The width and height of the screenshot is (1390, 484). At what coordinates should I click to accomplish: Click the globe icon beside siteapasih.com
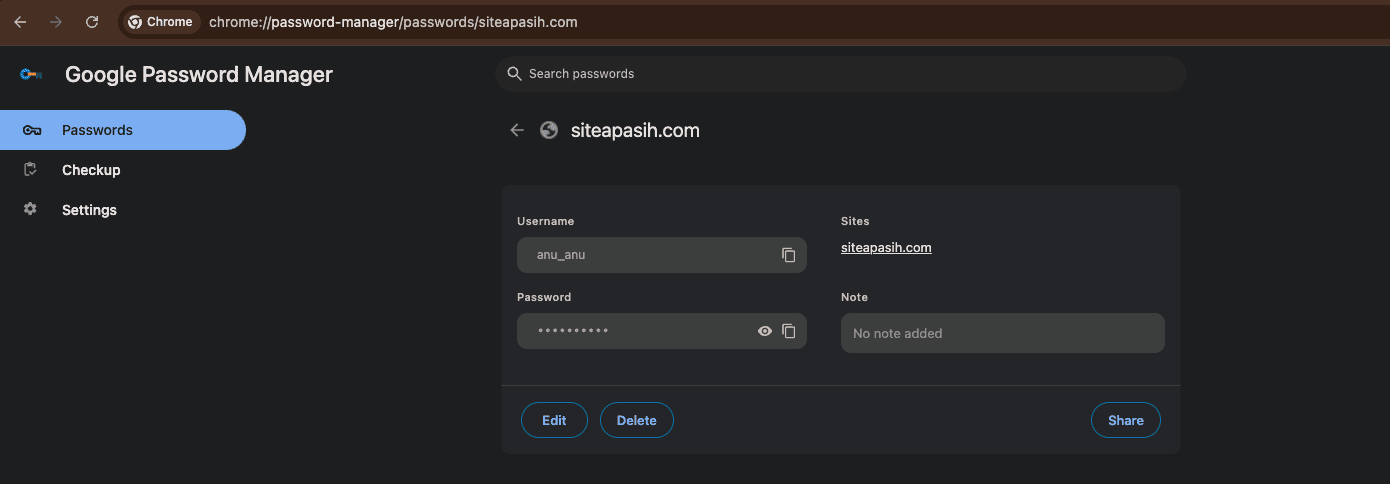tap(548, 130)
